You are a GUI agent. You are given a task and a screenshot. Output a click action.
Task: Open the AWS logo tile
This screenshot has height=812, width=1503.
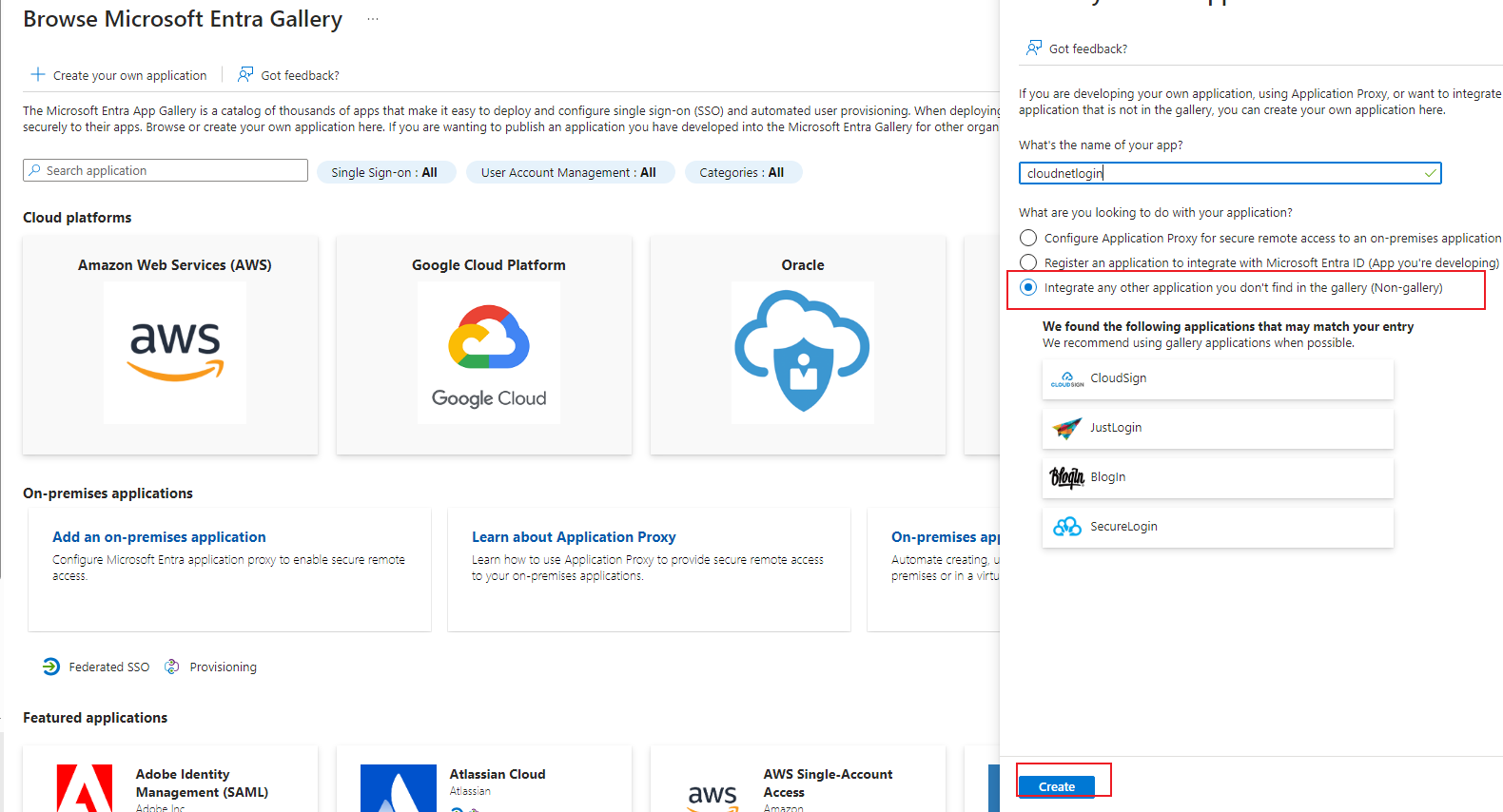[x=175, y=352]
